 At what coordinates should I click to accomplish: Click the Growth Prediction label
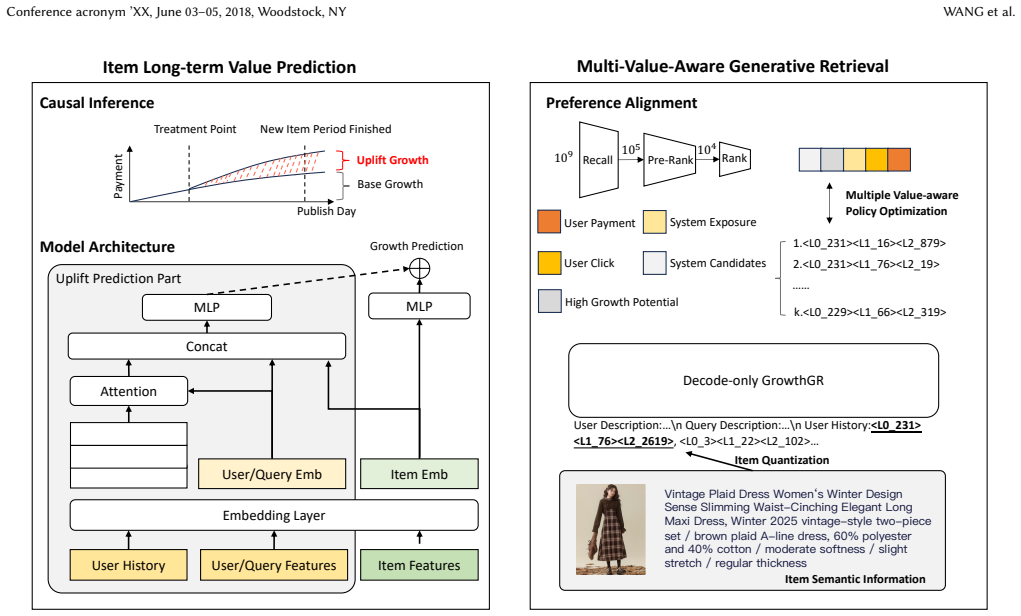[417, 245]
